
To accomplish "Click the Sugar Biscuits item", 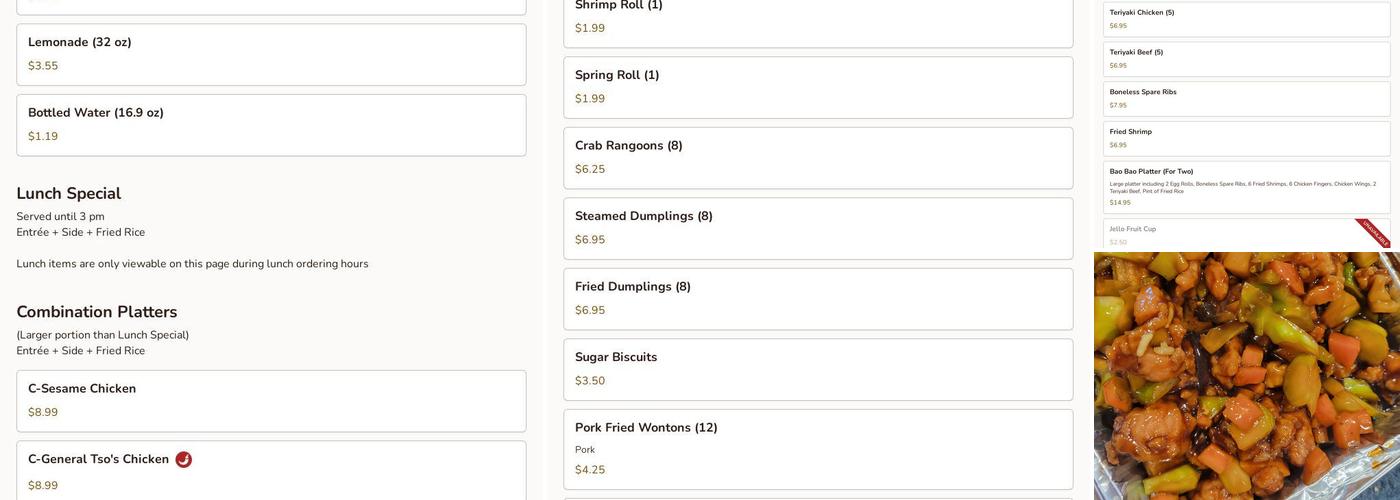I will [818, 369].
